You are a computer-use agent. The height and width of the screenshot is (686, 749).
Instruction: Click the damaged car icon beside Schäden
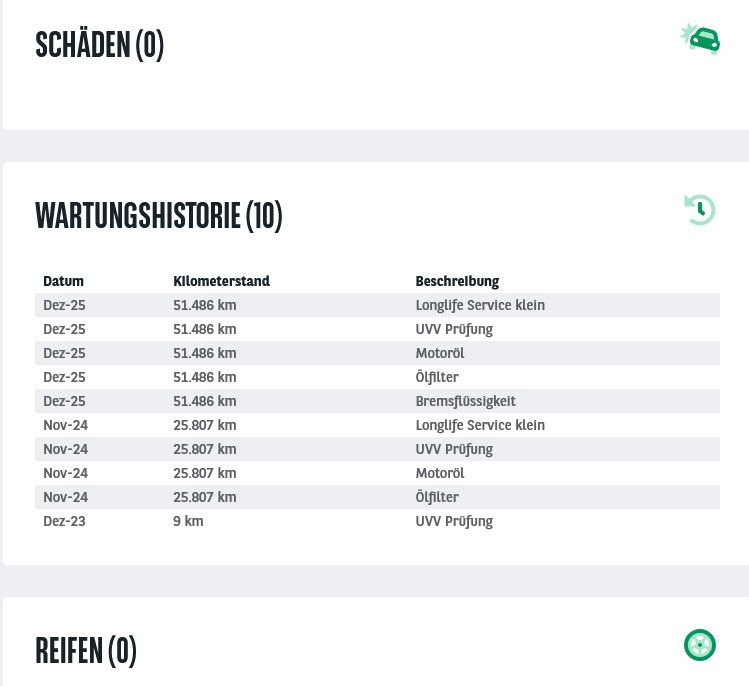point(701,40)
